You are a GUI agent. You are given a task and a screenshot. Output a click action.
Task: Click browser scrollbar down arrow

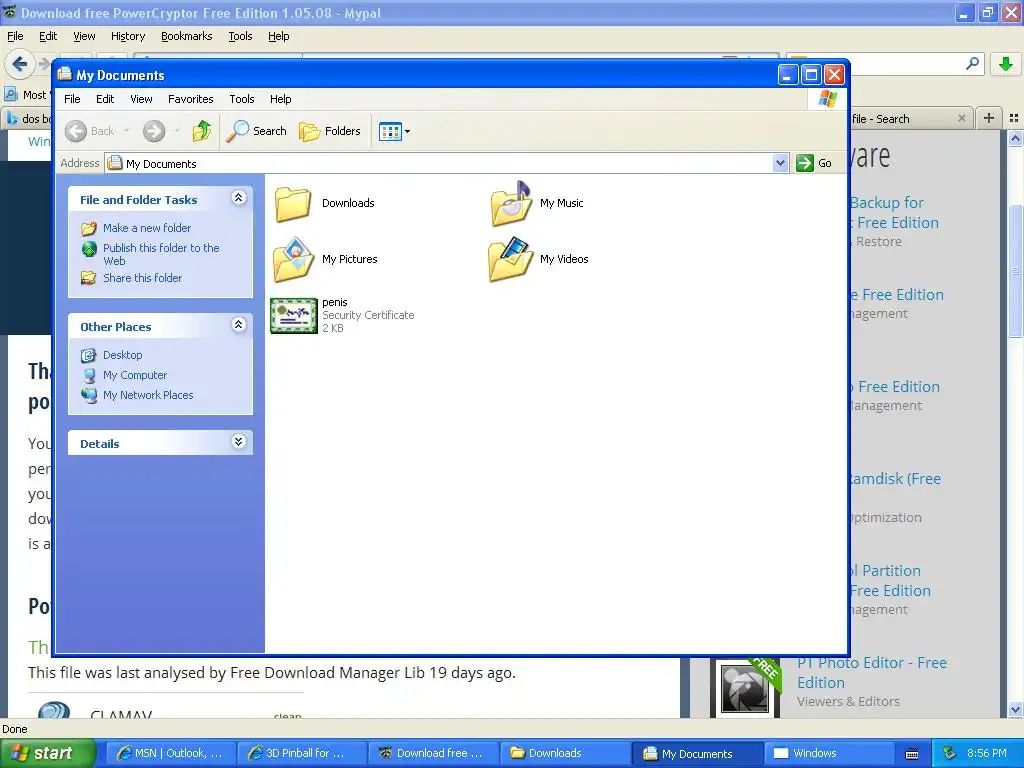[1015, 710]
